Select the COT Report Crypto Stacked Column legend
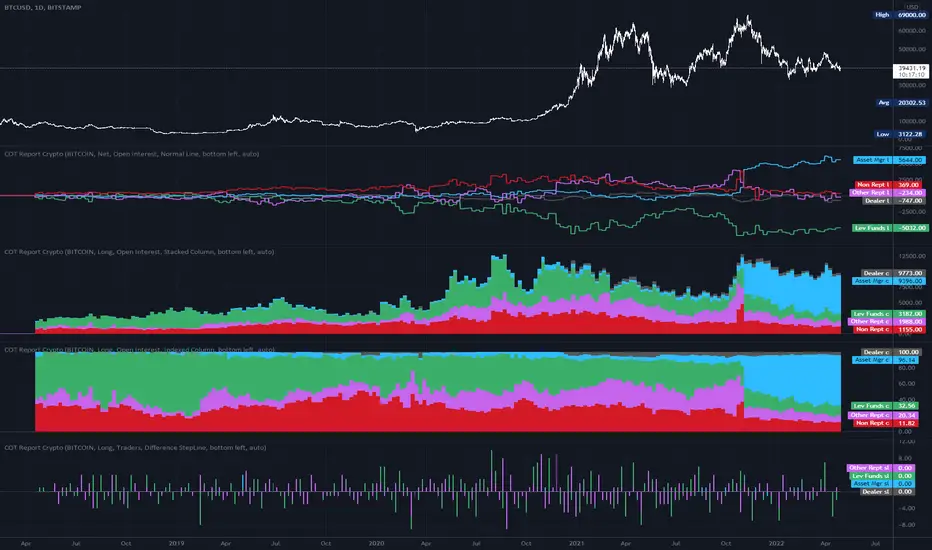This screenshot has height=550, width=932. (139, 252)
